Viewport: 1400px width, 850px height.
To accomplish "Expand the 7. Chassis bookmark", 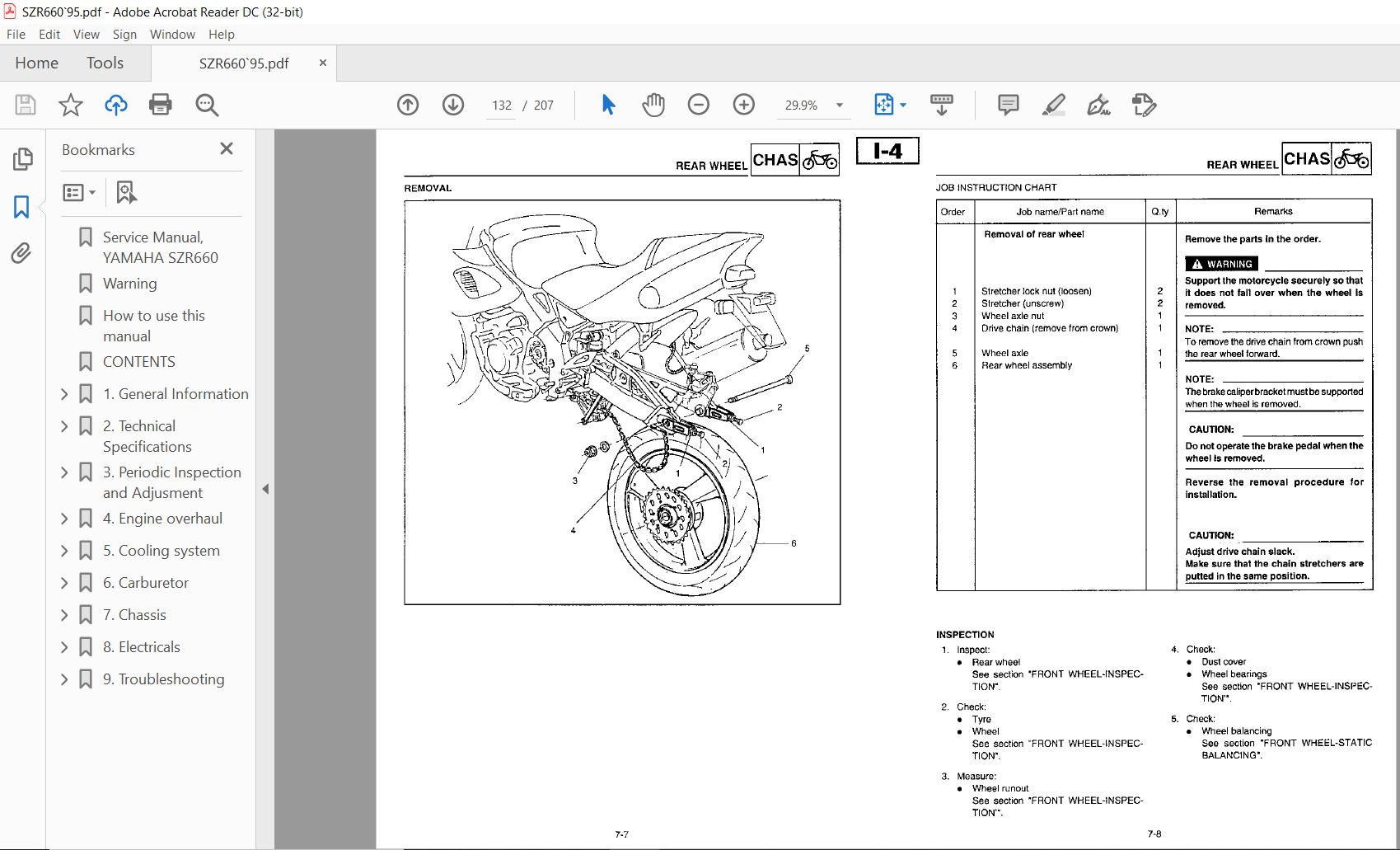I will coord(64,615).
